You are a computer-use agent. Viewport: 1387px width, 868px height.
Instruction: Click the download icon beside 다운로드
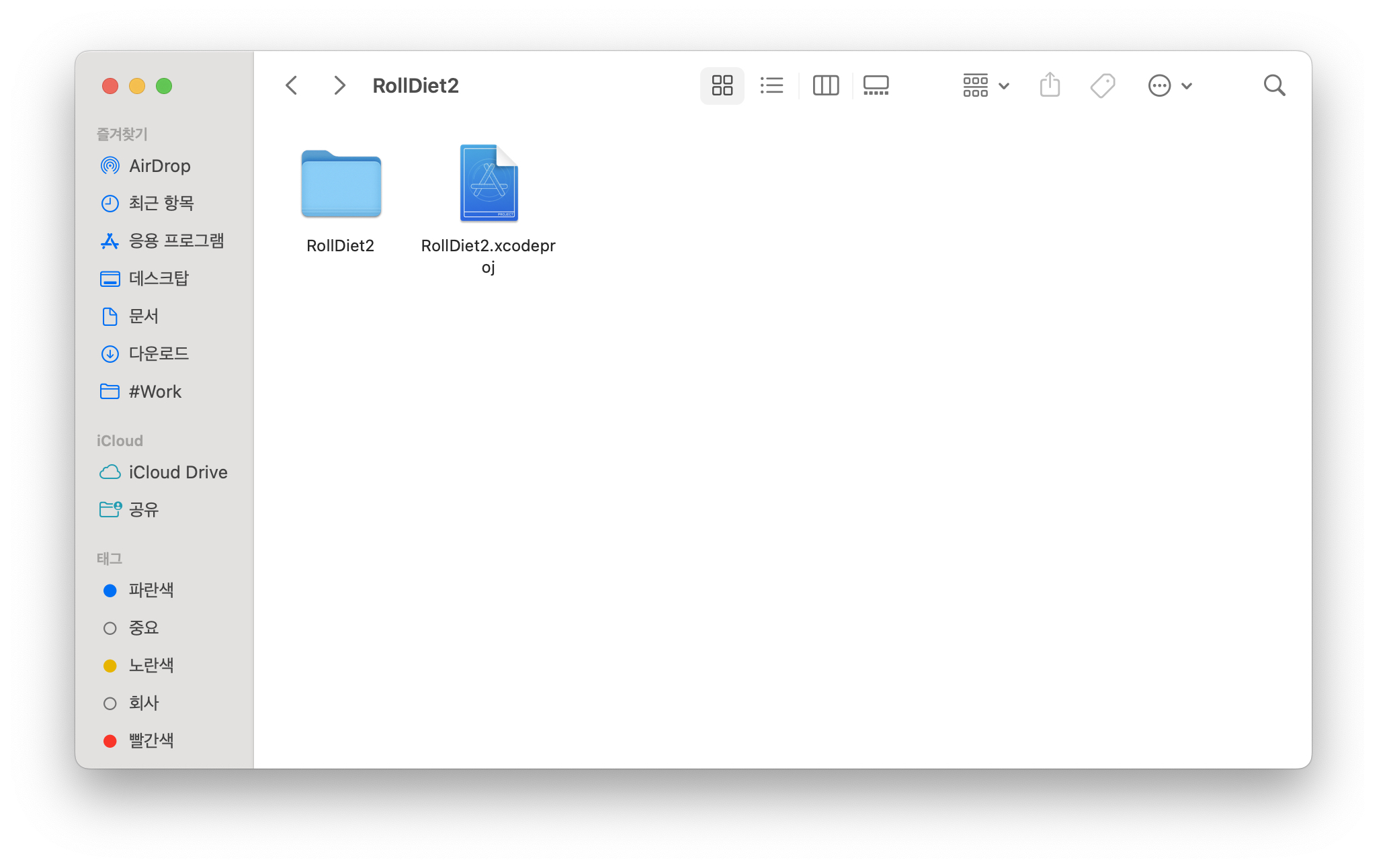(x=110, y=353)
